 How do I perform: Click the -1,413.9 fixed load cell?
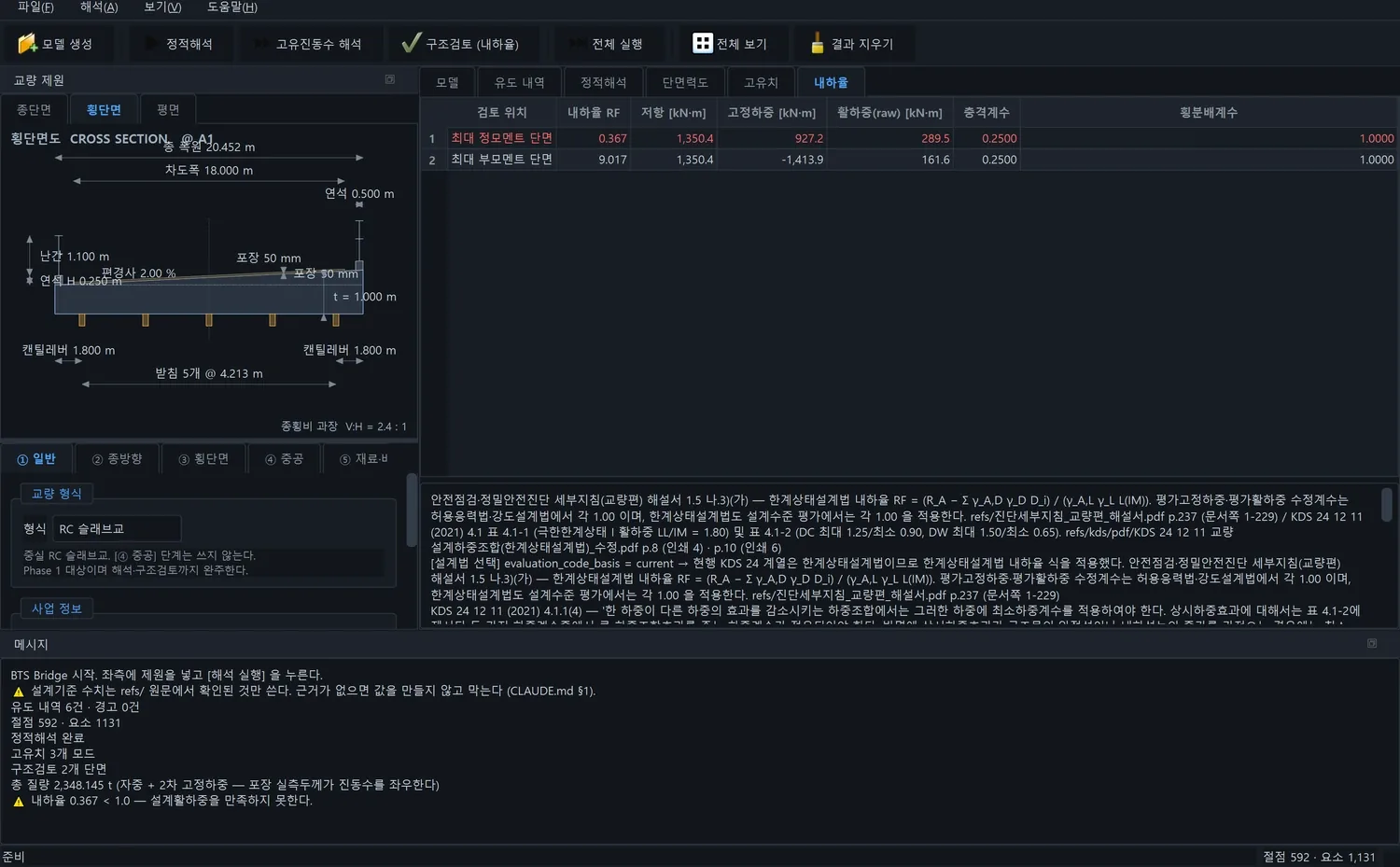coord(773,160)
